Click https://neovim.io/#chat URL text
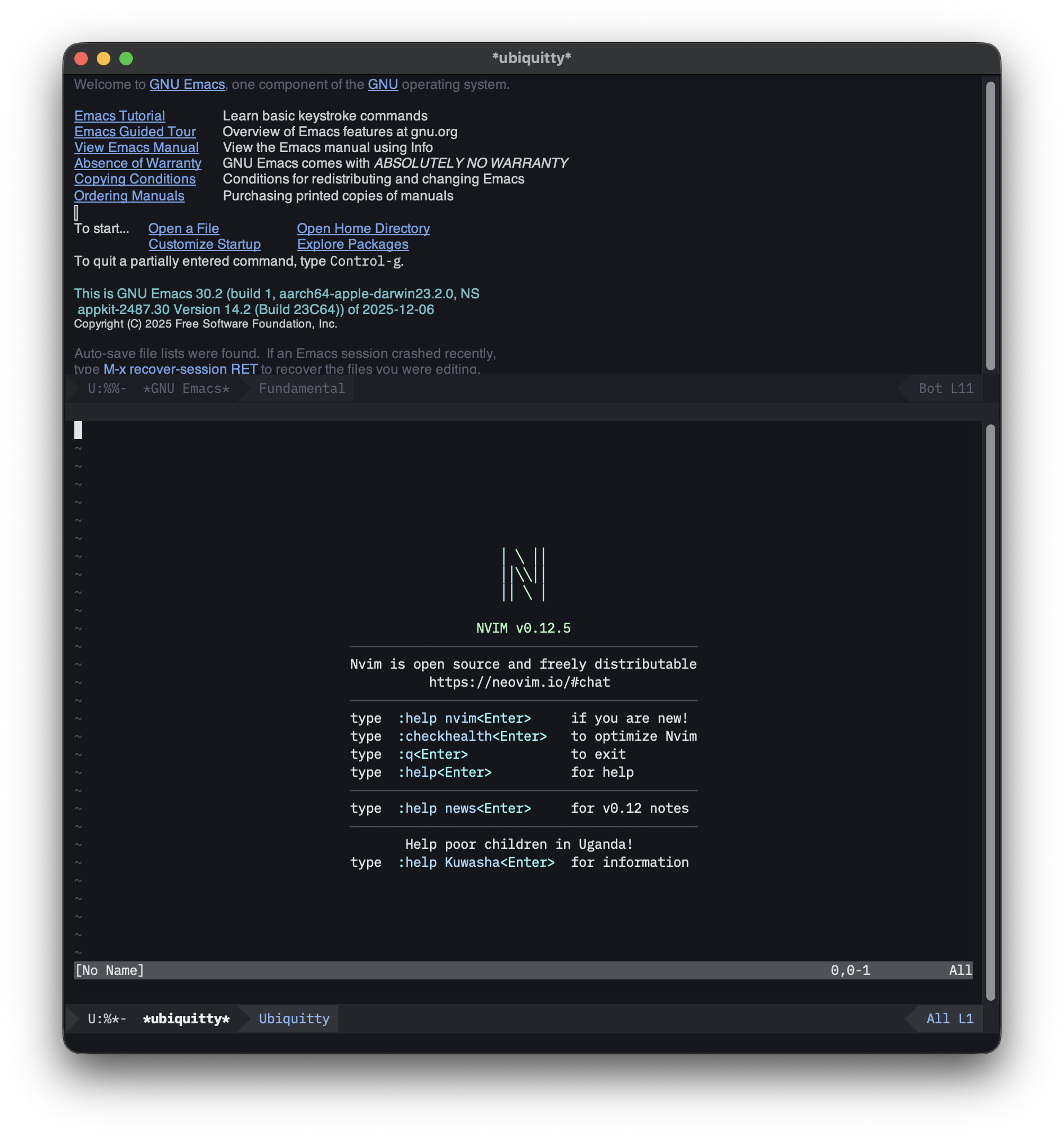Image resolution: width=1064 pixels, height=1137 pixels. [520, 682]
